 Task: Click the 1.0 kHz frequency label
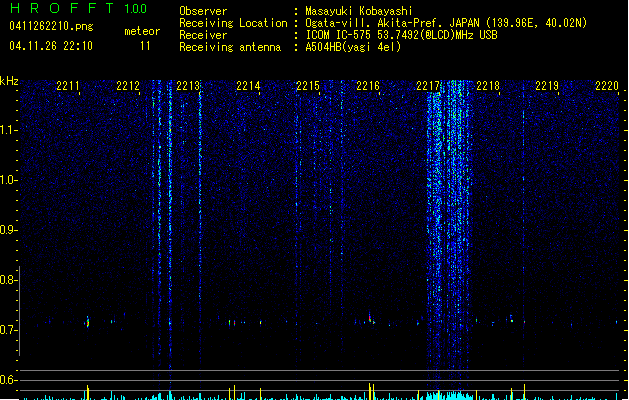[9, 180]
